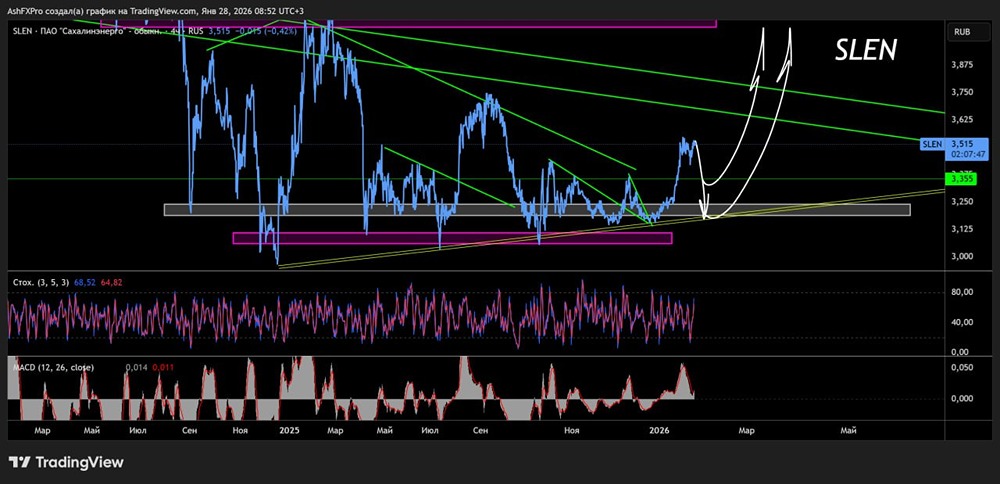
Task: Click the red MACD value 0,011
Action: pos(163,367)
